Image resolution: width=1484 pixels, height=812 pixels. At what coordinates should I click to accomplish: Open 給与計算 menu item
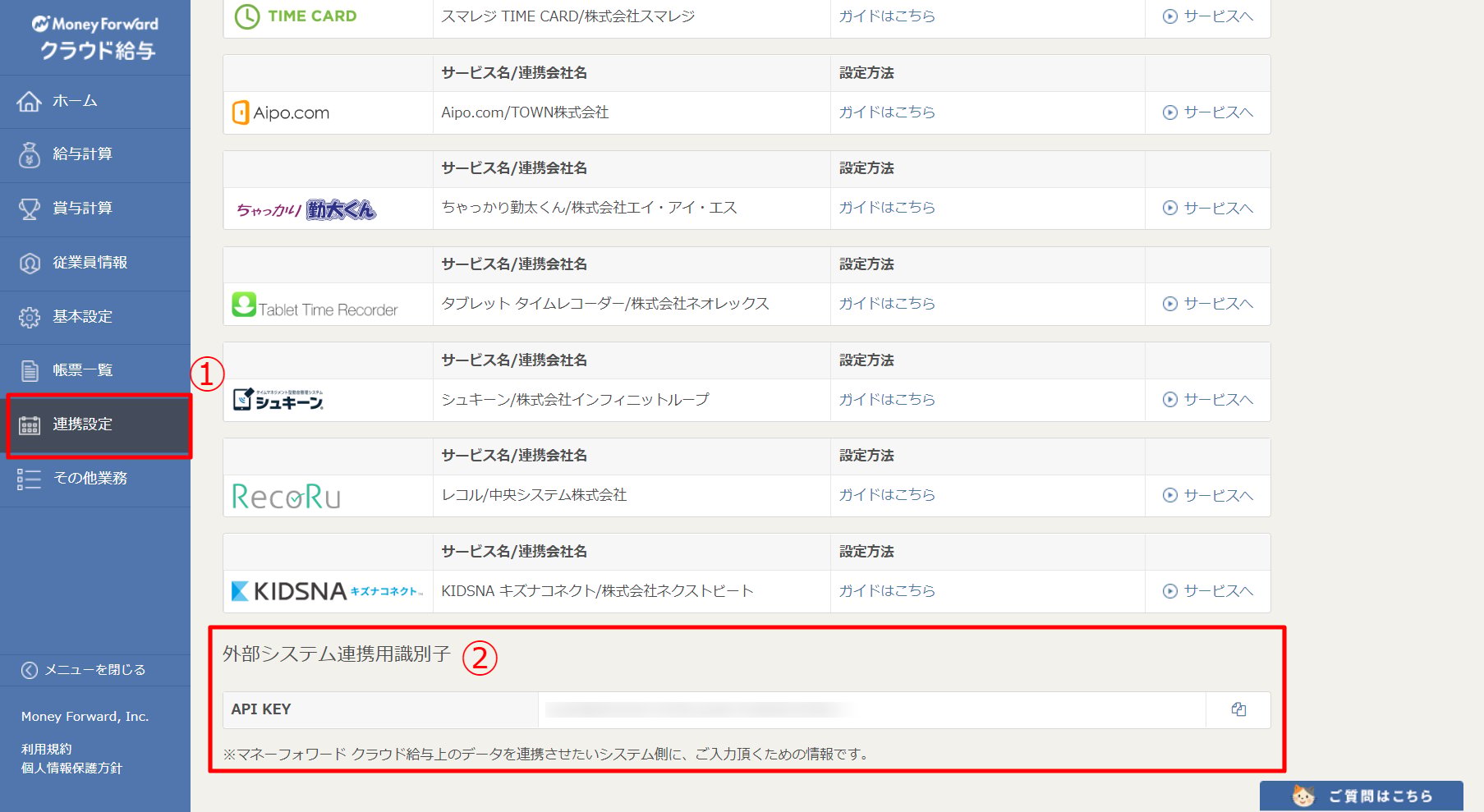pyautogui.click(x=95, y=154)
